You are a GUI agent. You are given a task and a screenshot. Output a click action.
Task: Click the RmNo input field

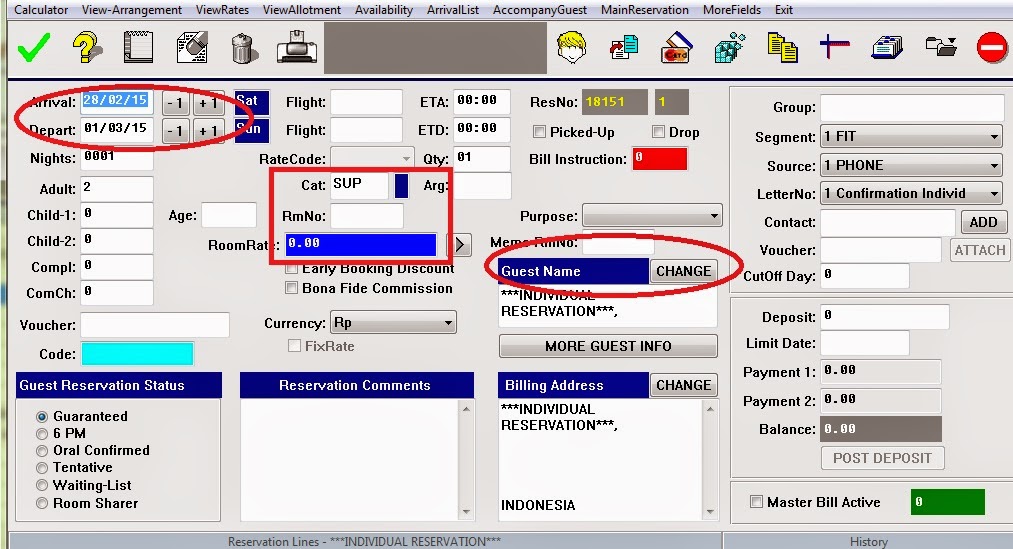[x=366, y=216]
